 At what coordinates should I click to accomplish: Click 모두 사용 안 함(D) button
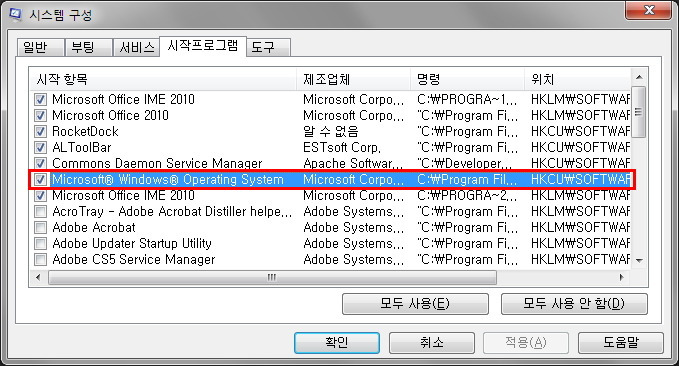tap(574, 304)
